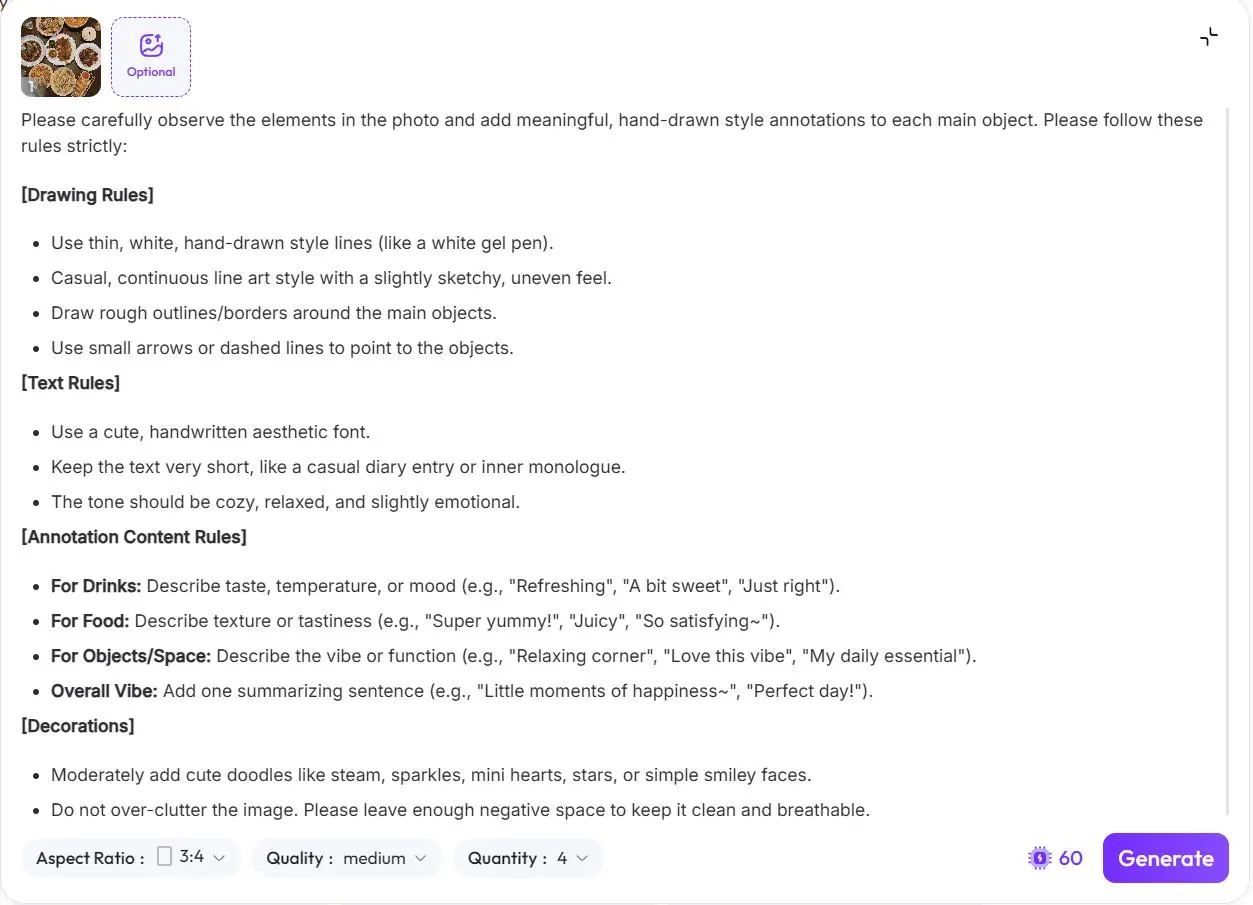The image size is (1253, 905).
Task: Click the Optional image upload icon
Action: click(151, 45)
